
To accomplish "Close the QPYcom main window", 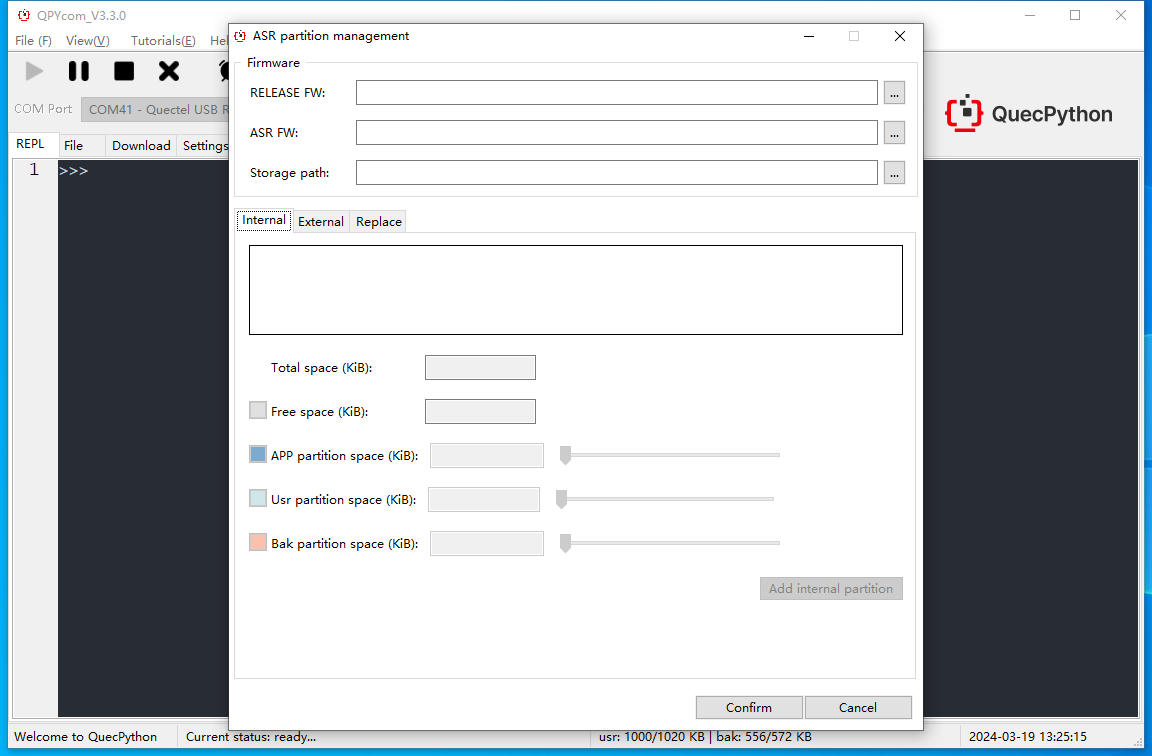I will click(x=1120, y=15).
